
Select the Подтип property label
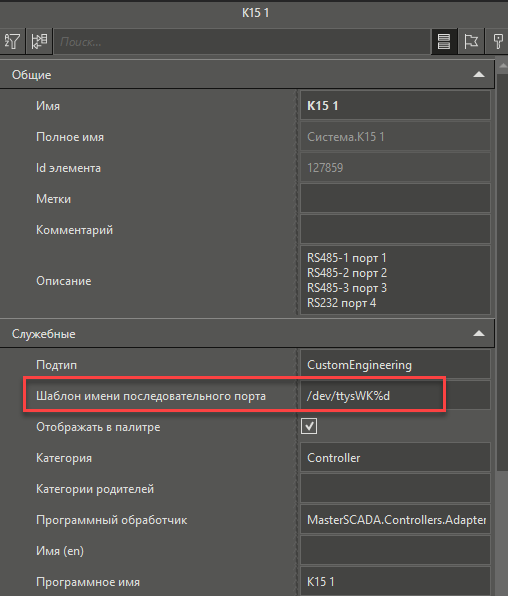(x=57, y=365)
